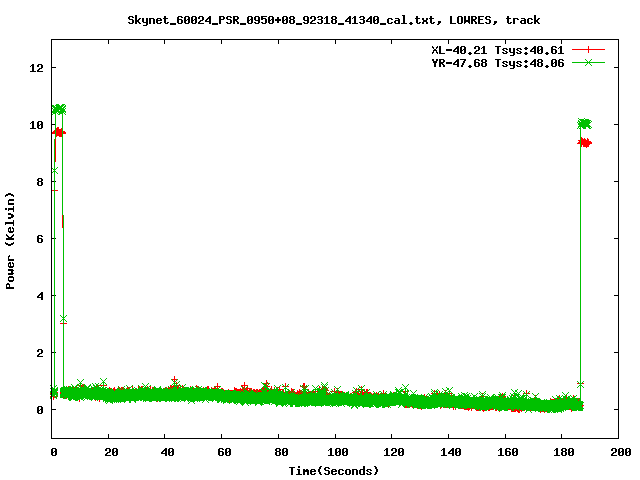
Task: Click the green YR legend line sample
Action: pos(588,62)
